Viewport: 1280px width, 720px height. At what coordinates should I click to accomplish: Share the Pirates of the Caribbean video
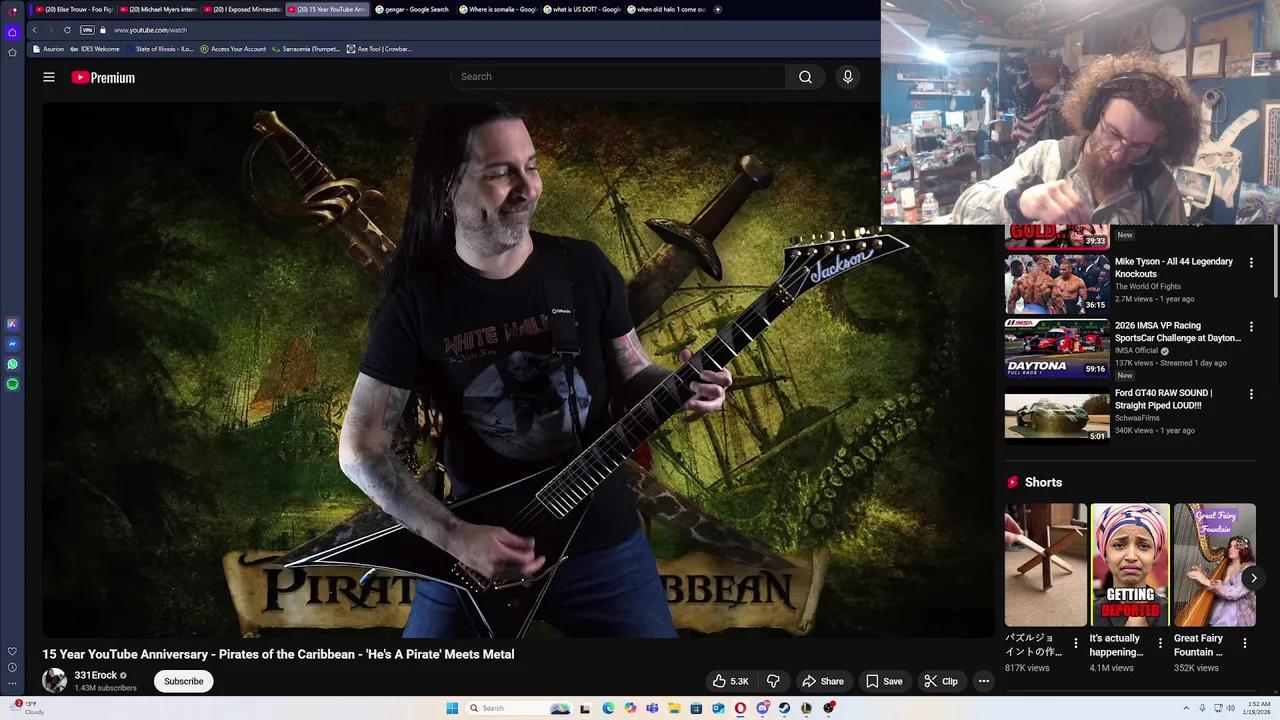[822, 681]
